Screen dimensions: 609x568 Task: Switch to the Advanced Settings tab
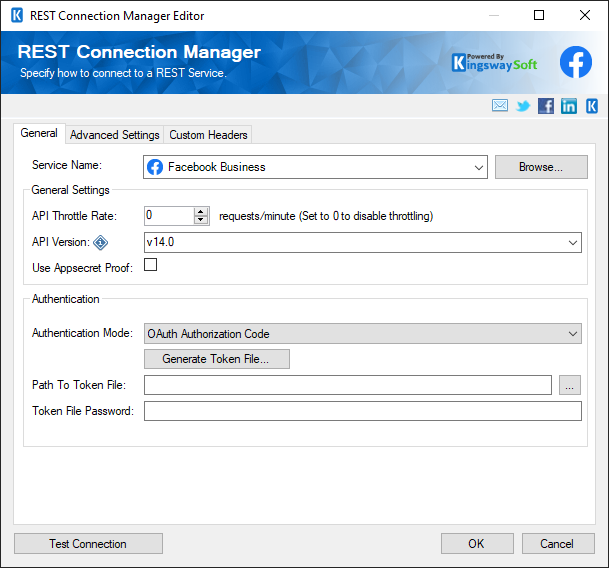point(115,135)
